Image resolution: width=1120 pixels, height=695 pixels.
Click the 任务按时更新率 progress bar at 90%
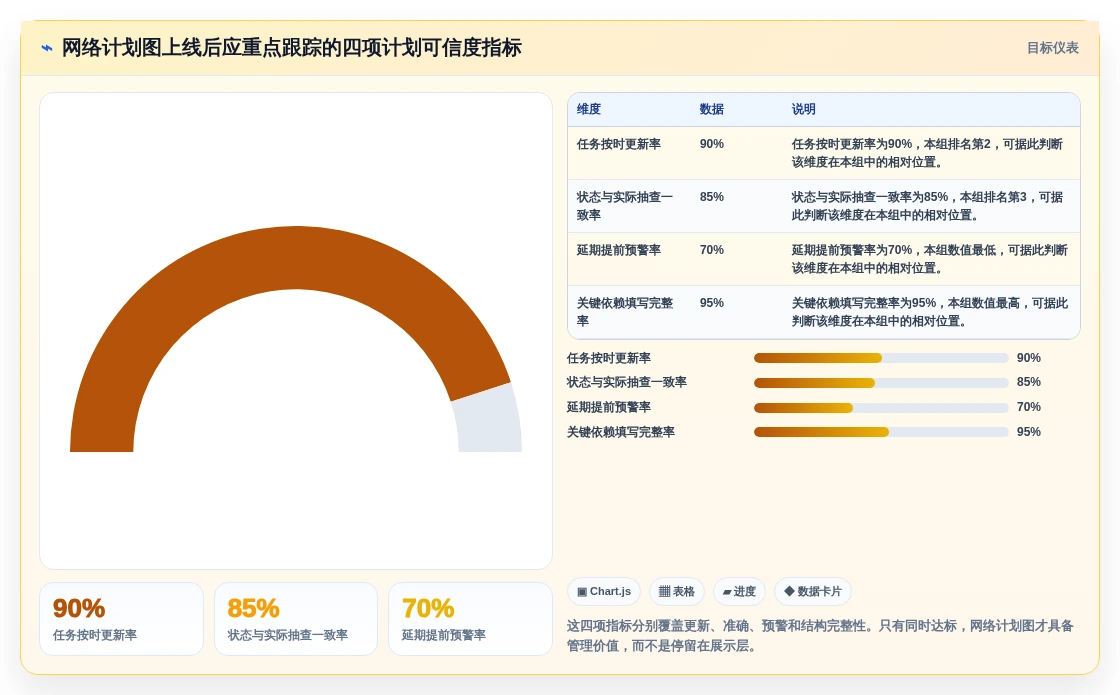(x=881, y=358)
